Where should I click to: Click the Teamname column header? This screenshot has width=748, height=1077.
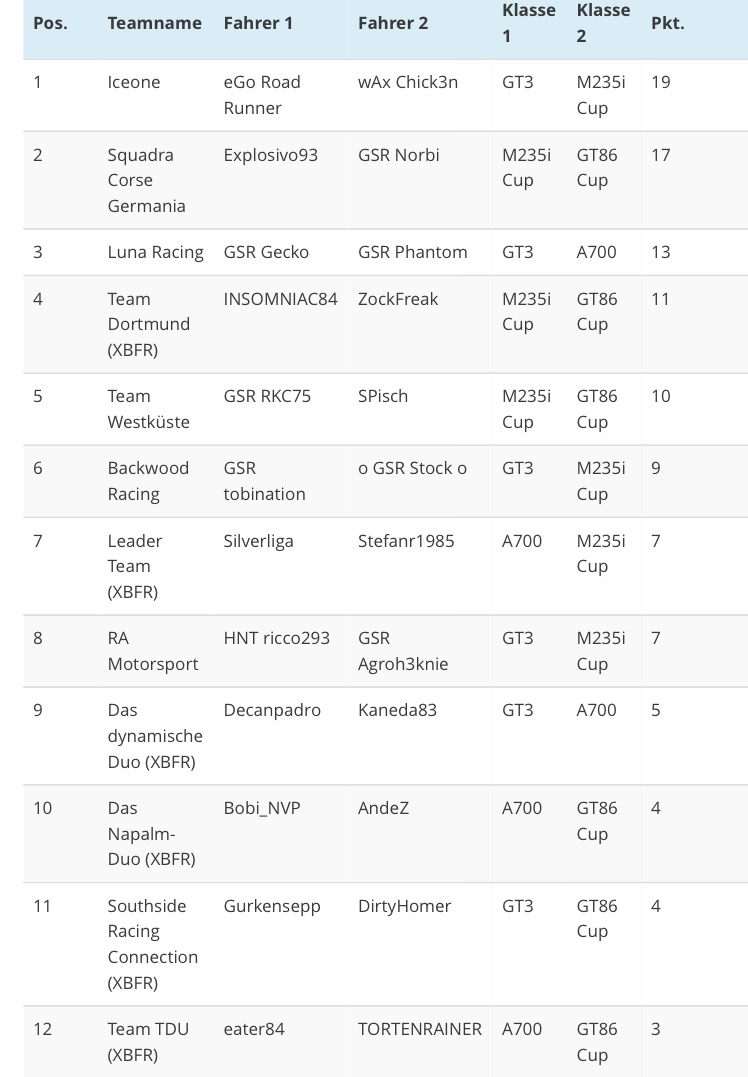[154, 22]
